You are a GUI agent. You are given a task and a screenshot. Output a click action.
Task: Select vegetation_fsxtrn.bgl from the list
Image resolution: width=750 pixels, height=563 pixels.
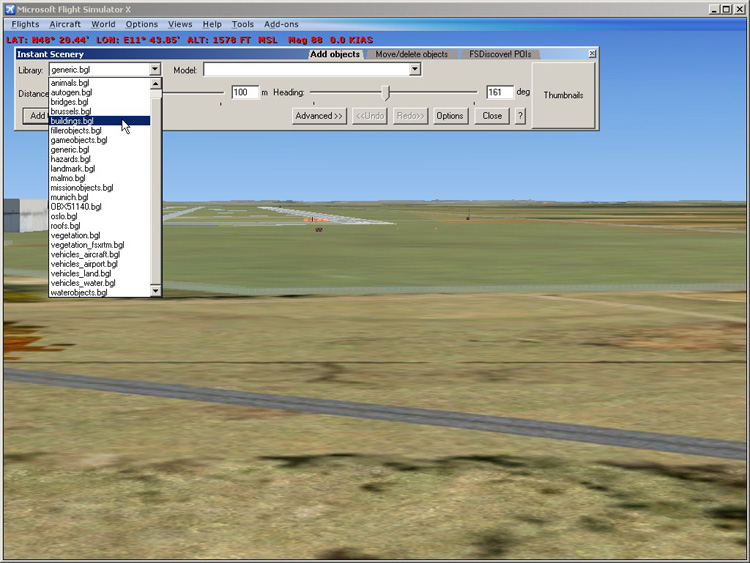click(x=99, y=245)
